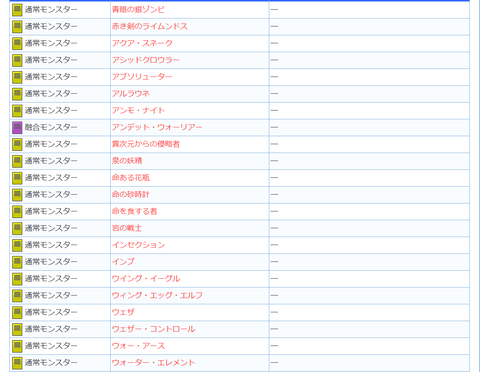The height and width of the screenshot is (372, 480).
Task: Click 通常モンスター text in the アルラウネ row
Action: [51, 94]
